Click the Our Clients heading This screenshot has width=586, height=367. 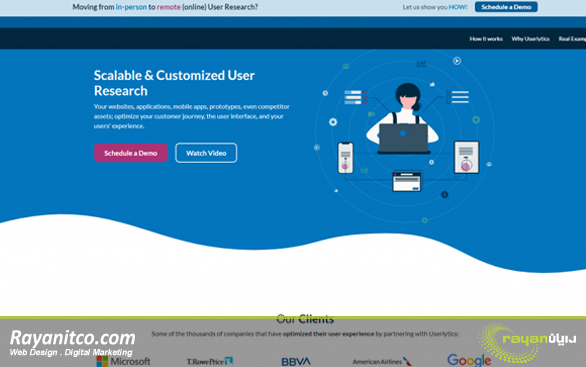(x=305, y=319)
